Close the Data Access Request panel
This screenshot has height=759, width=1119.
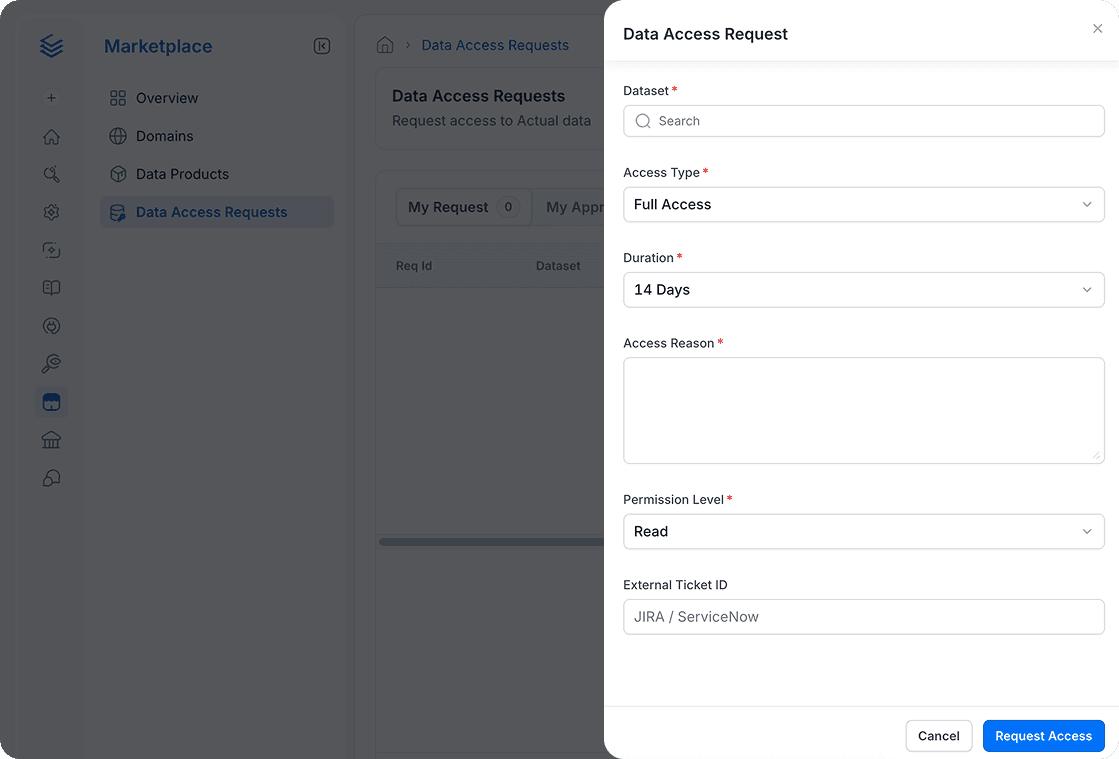(1098, 29)
